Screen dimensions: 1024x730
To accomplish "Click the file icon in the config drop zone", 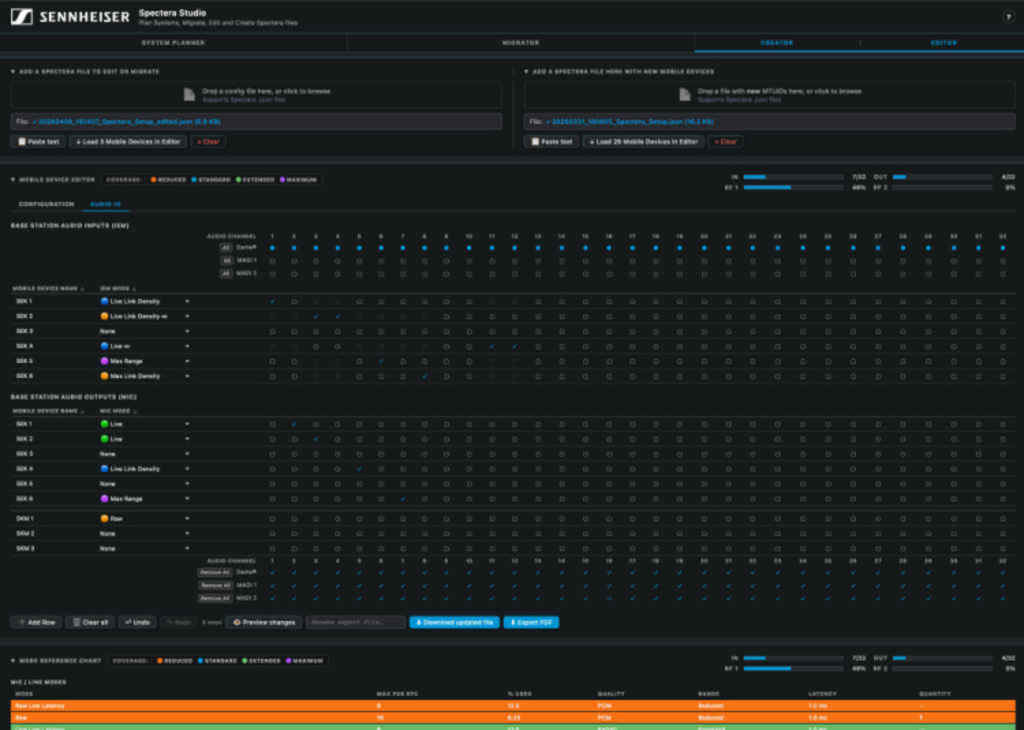I will (189, 95).
